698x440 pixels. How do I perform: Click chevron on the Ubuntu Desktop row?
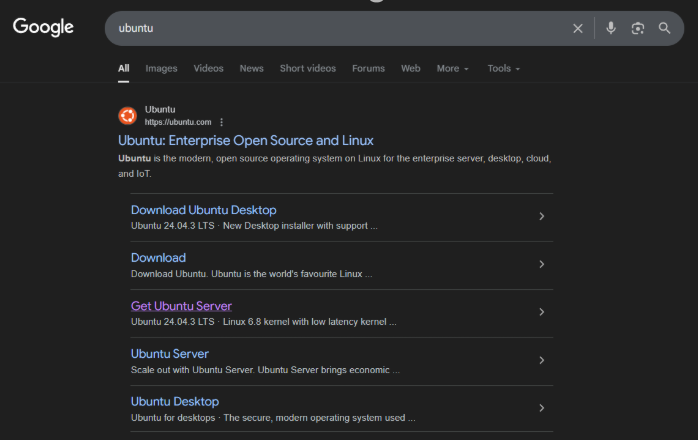[541, 408]
